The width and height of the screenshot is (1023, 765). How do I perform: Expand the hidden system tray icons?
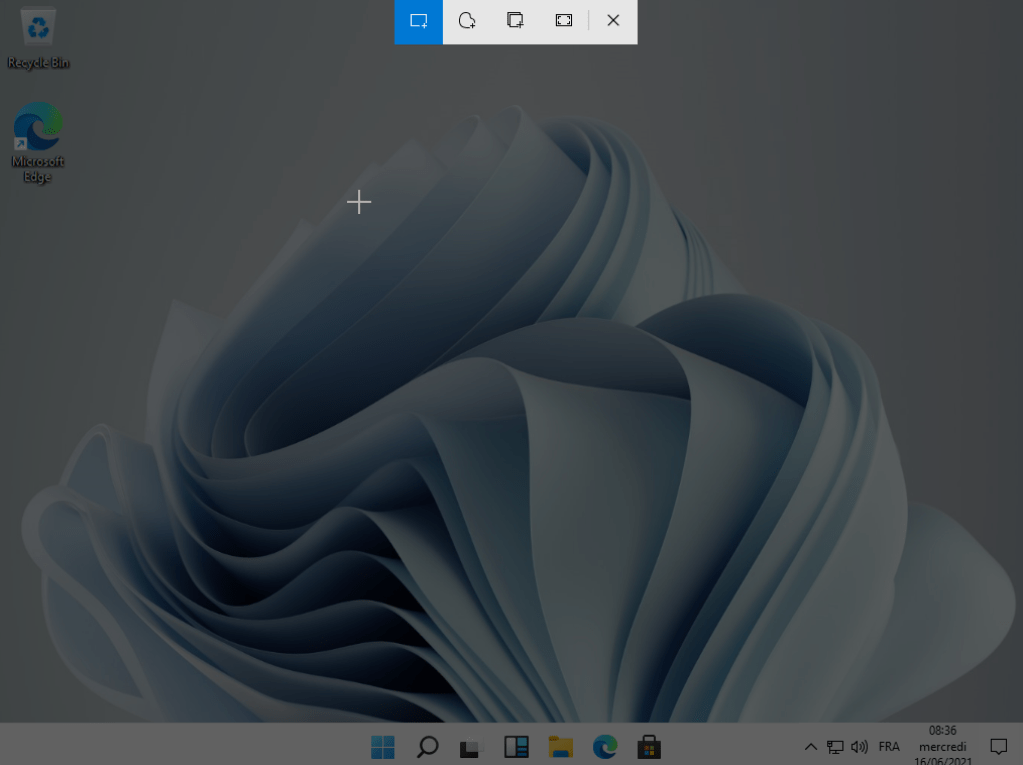click(x=810, y=747)
